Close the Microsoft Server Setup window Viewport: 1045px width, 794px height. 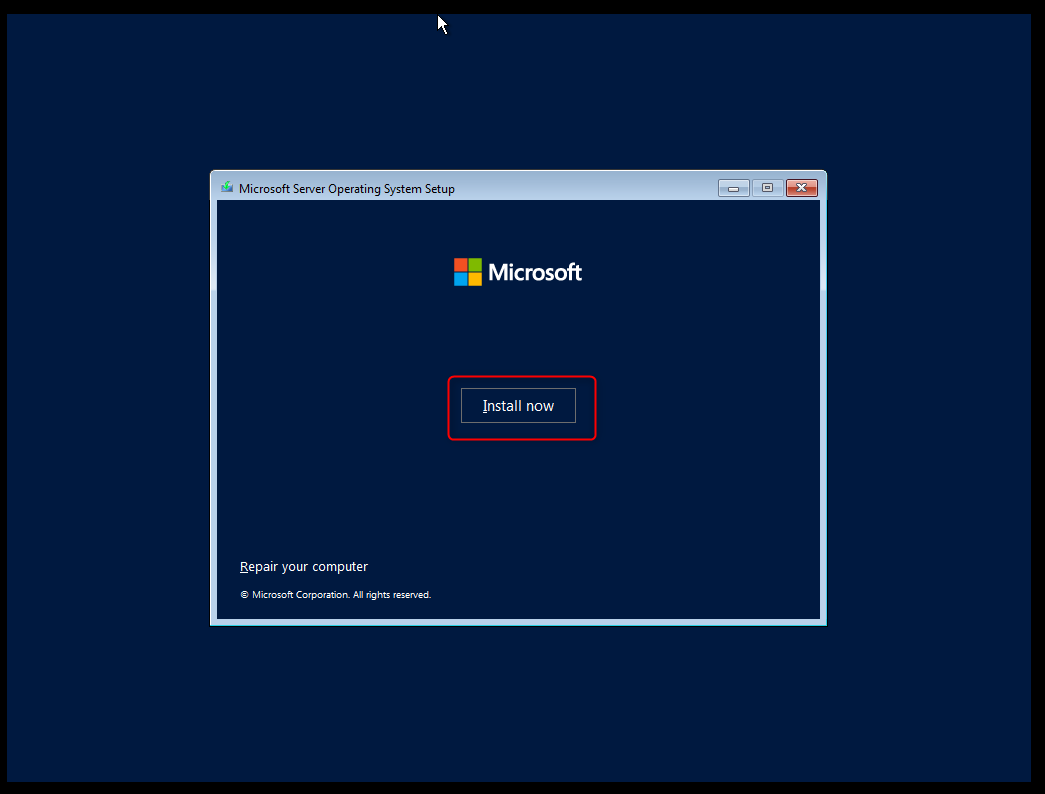coord(801,188)
